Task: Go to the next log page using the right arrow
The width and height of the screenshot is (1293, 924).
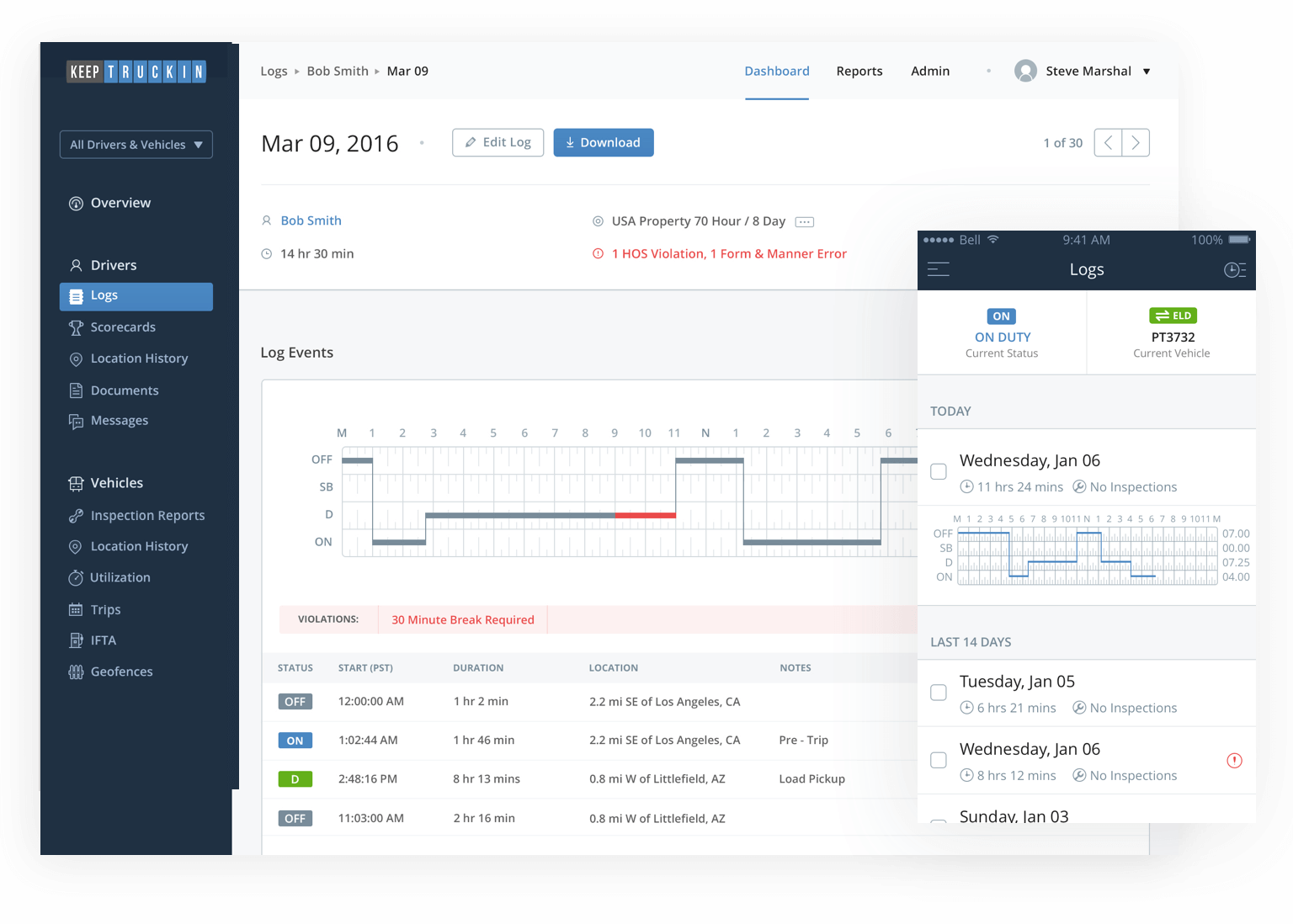Action: pyautogui.click(x=1135, y=142)
